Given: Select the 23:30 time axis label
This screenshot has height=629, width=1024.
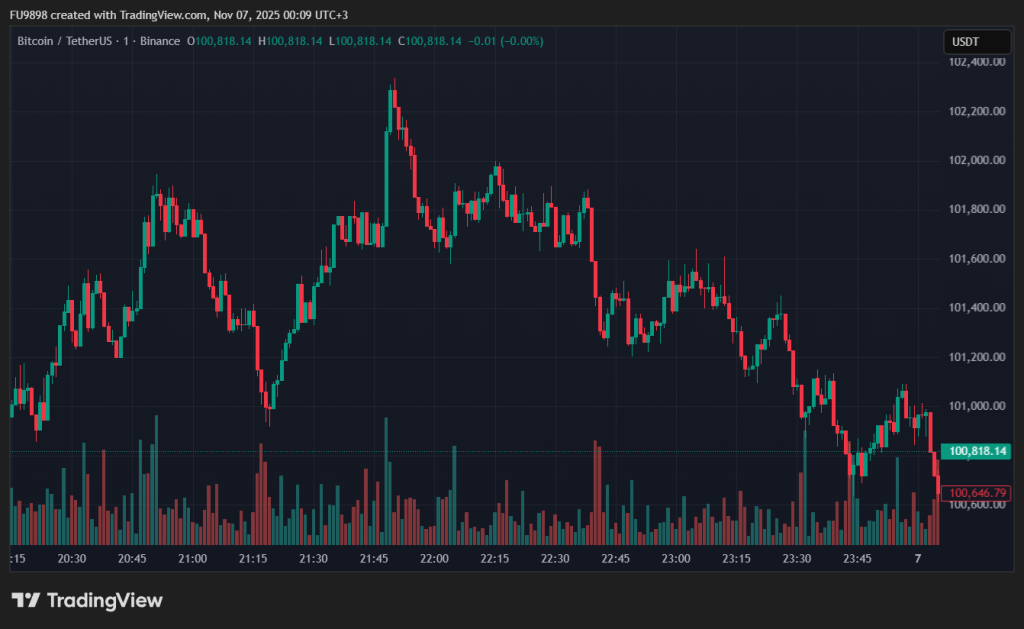Looking at the screenshot, I should pyautogui.click(x=797, y=558).
